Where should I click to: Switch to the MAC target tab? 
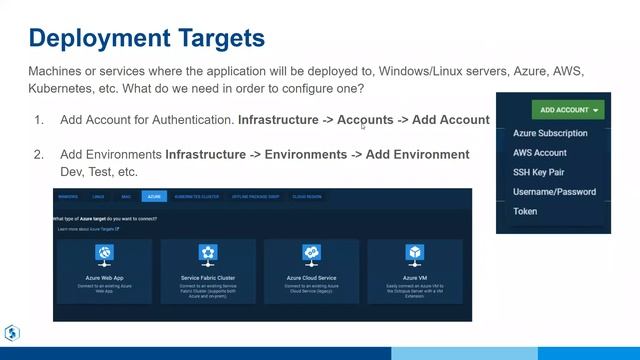coord(126,197)
